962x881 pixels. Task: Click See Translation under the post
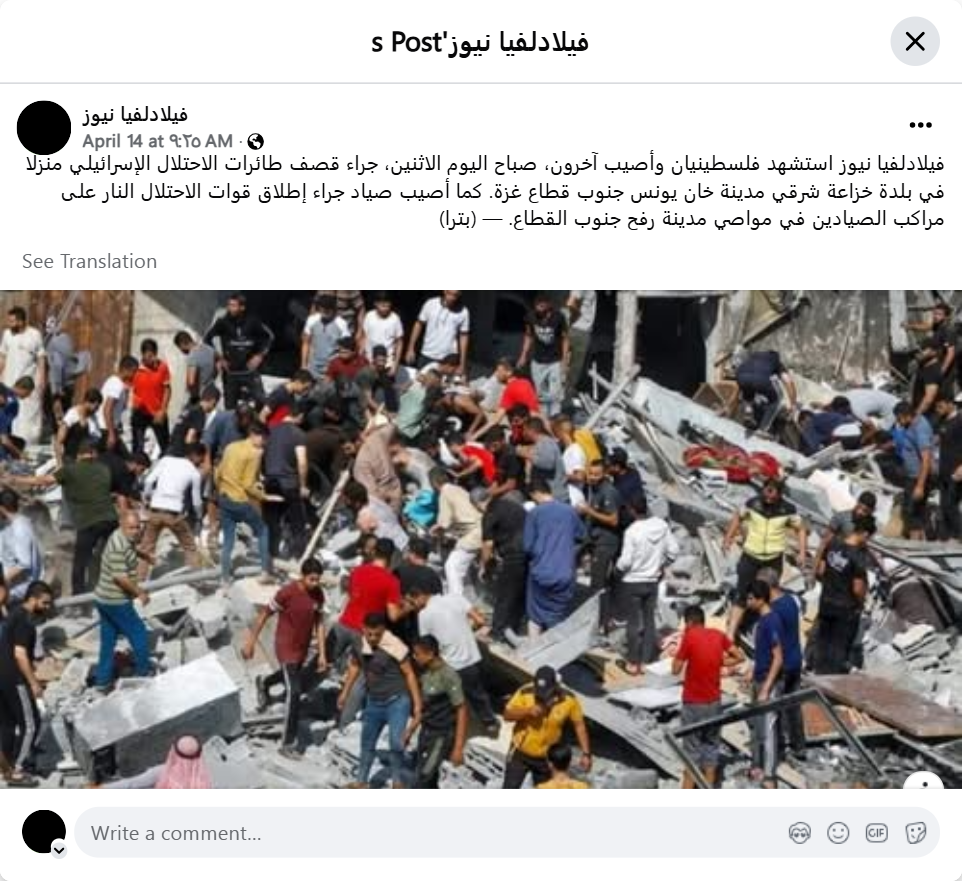pyautogui.click(x=90, y=261)
